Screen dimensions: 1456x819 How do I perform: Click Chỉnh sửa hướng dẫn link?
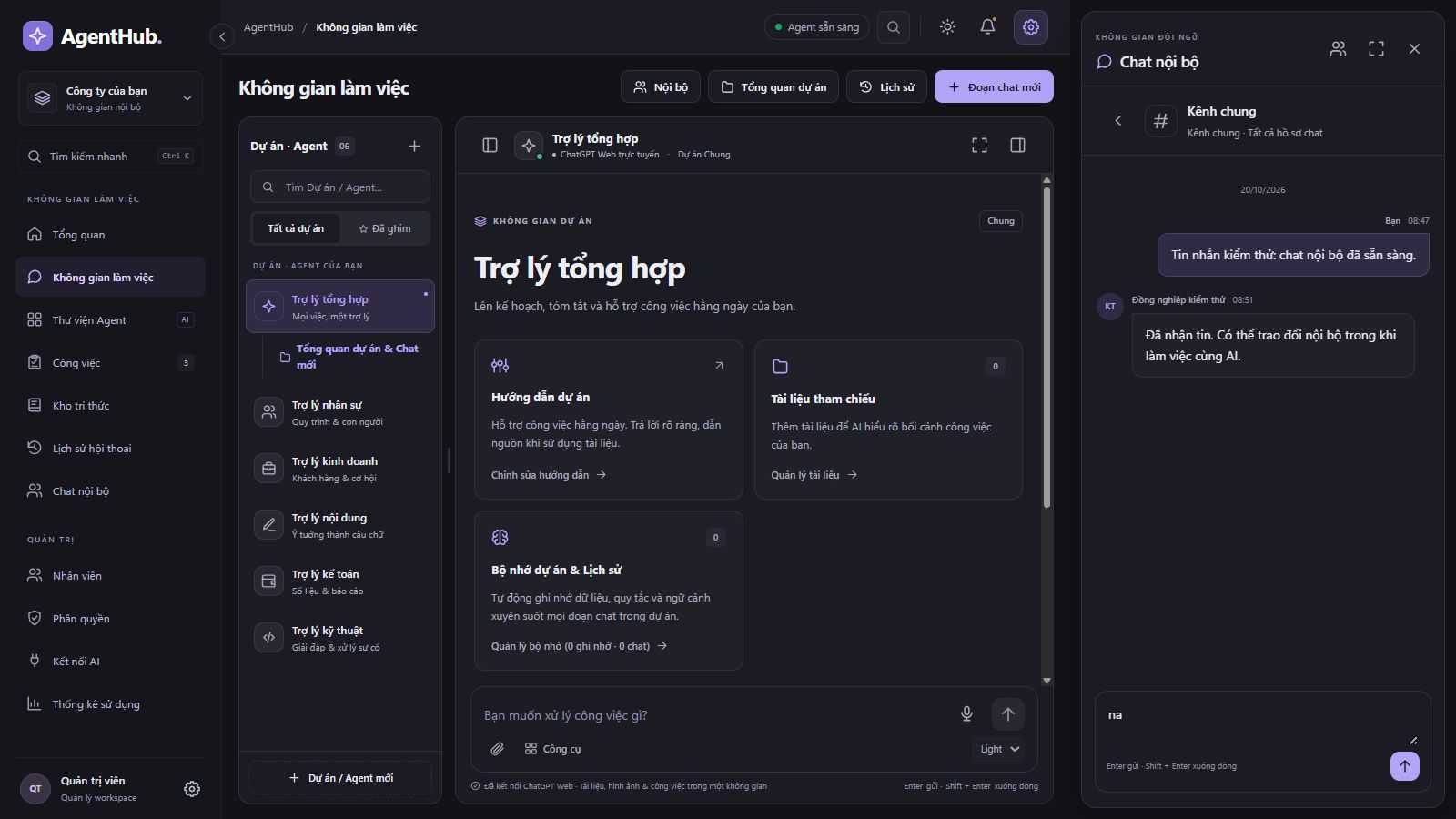coord(549,475)
